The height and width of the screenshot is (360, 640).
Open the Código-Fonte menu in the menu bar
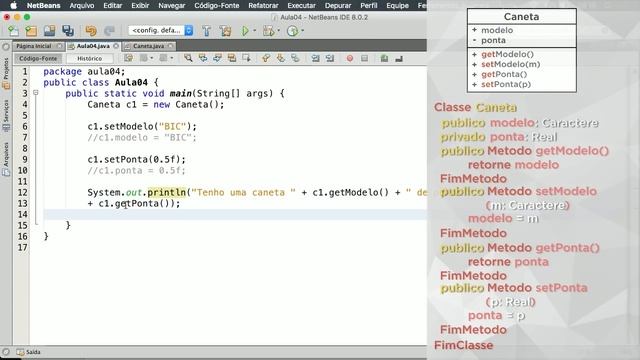(217, 5)
